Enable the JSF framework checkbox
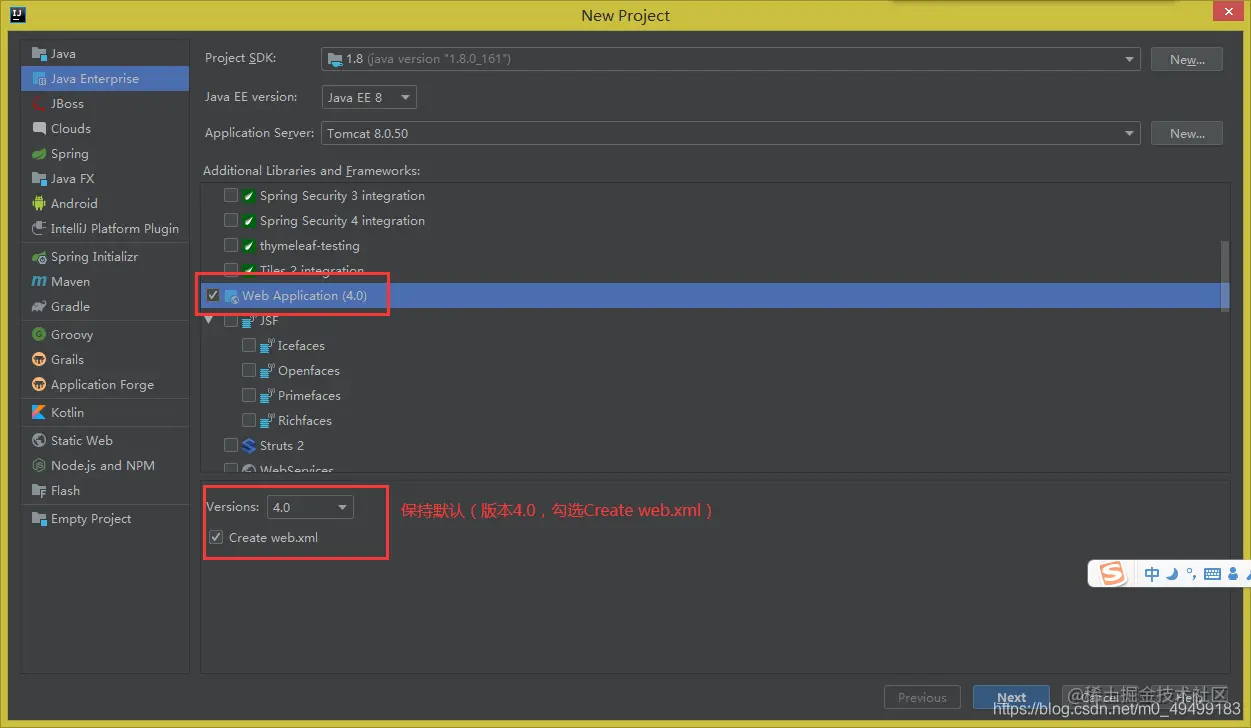The width and height of the screenshot is (1251, 728). (x=231, y=321)
